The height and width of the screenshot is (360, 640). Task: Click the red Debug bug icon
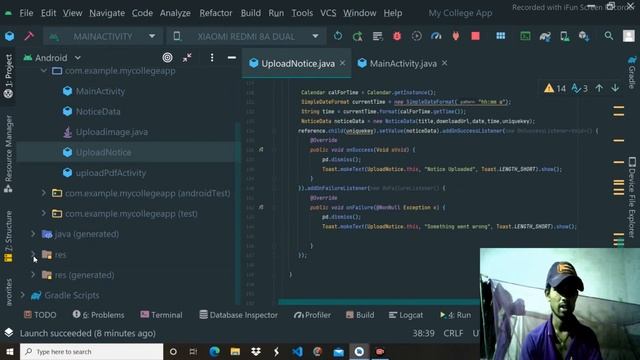coord(397,36)
